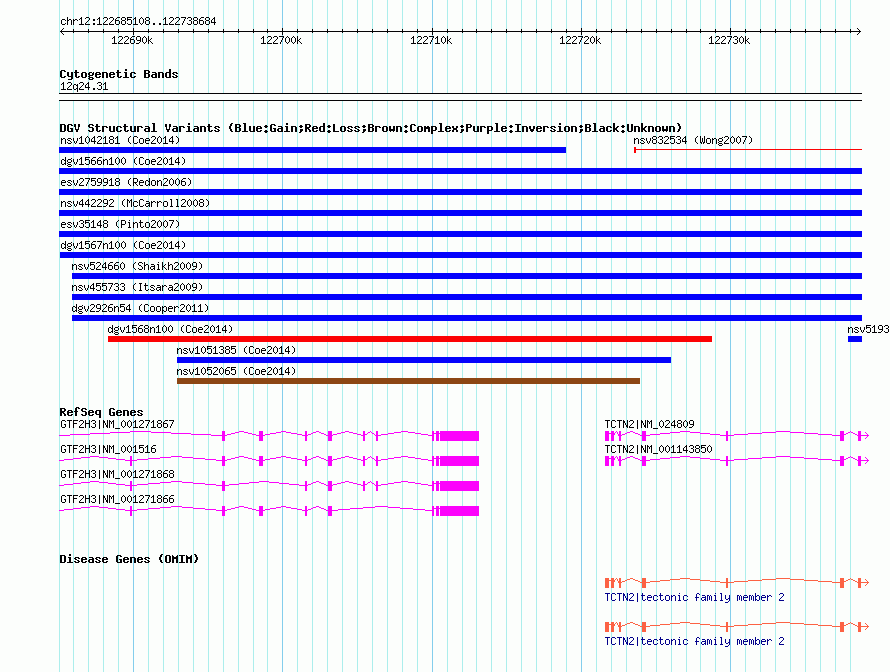Click the gene model glyph of TCTN2 NM_001143850
This screenshot has height=672, width=890.
click(x=737, y=461)
